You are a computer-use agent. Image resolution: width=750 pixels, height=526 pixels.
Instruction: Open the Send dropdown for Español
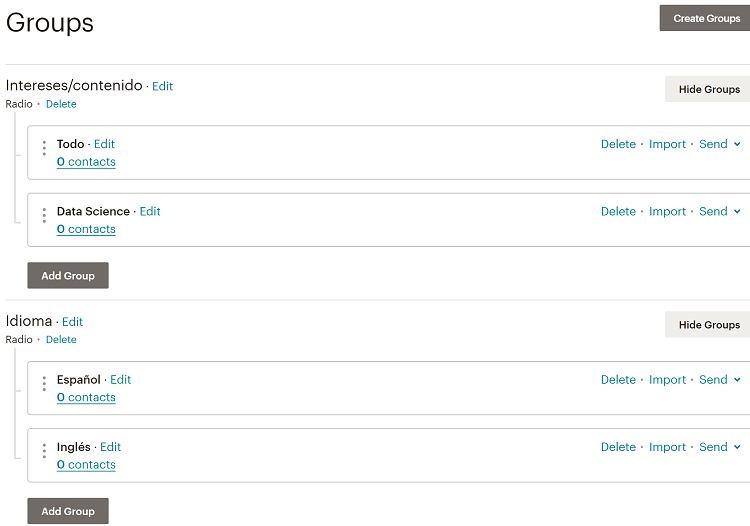(x=720, y=379)
